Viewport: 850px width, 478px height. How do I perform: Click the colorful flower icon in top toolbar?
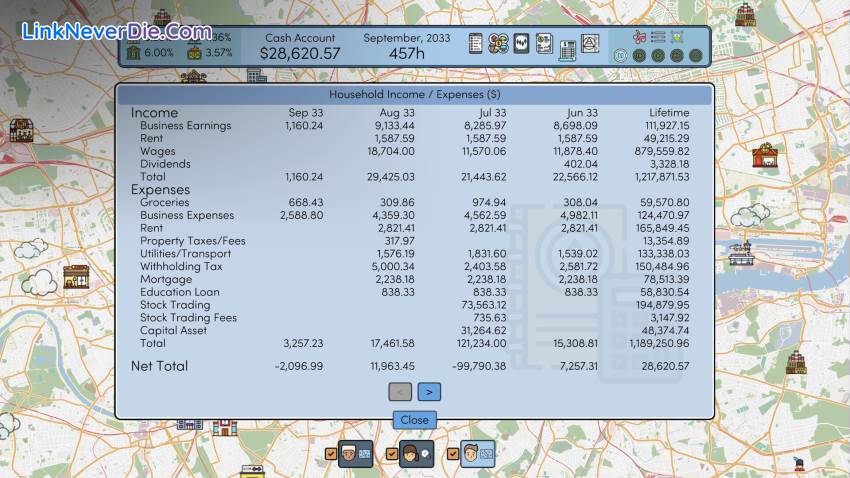[x=498, y=44]
